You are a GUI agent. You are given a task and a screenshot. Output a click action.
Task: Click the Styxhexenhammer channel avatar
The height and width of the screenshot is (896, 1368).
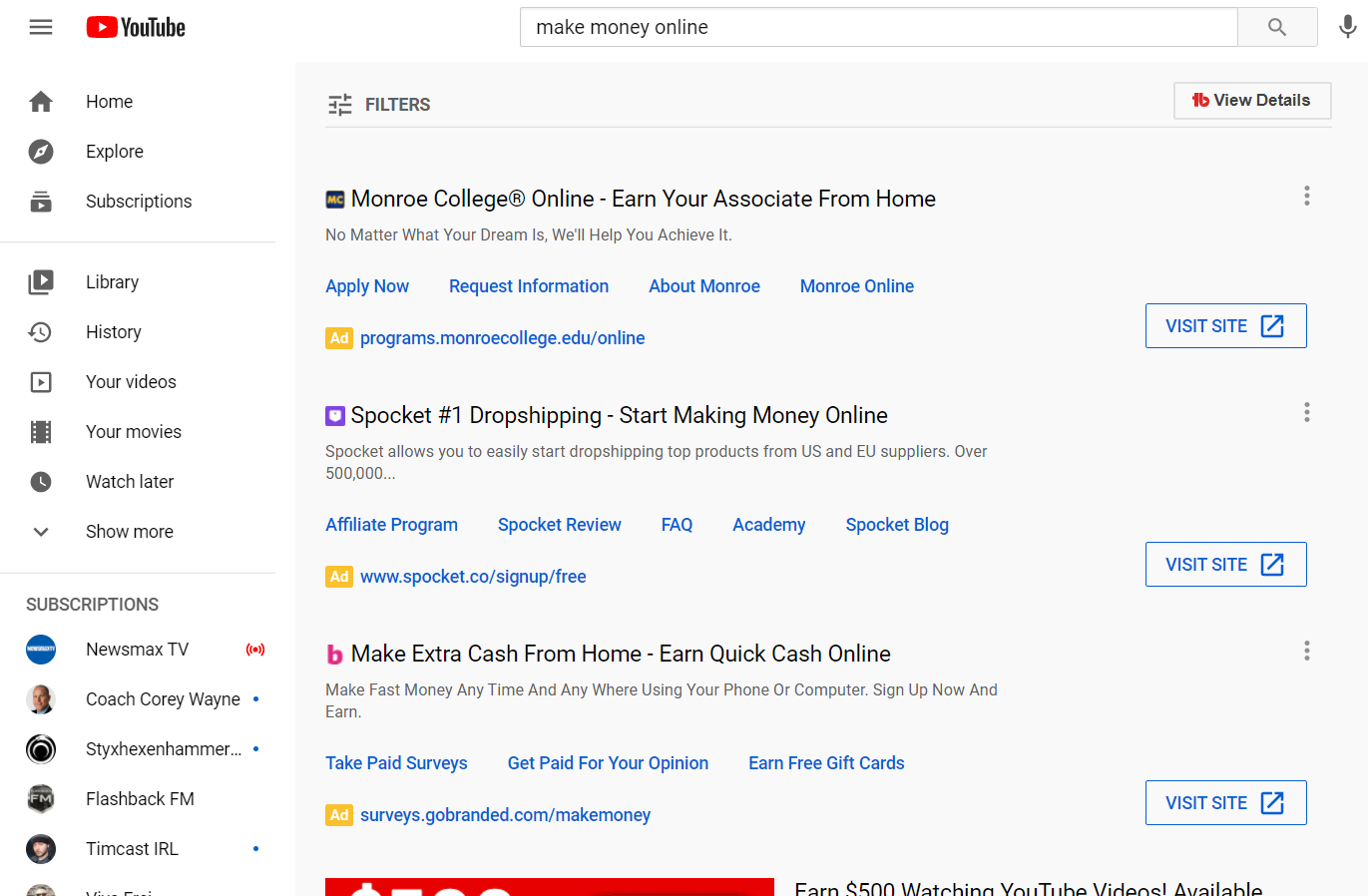(41, 749)
